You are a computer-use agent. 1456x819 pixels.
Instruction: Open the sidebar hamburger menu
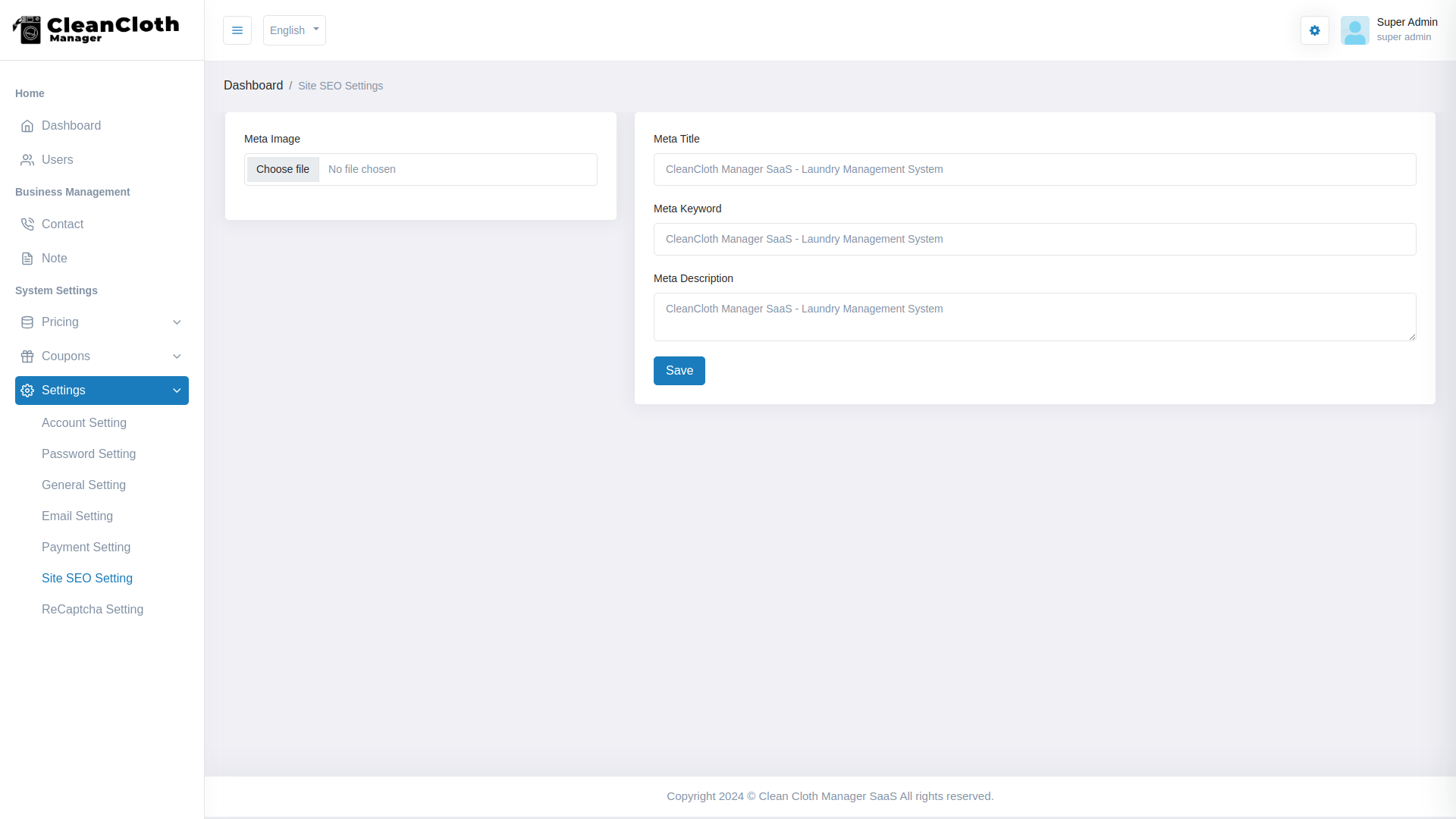[x=237, y=30]
